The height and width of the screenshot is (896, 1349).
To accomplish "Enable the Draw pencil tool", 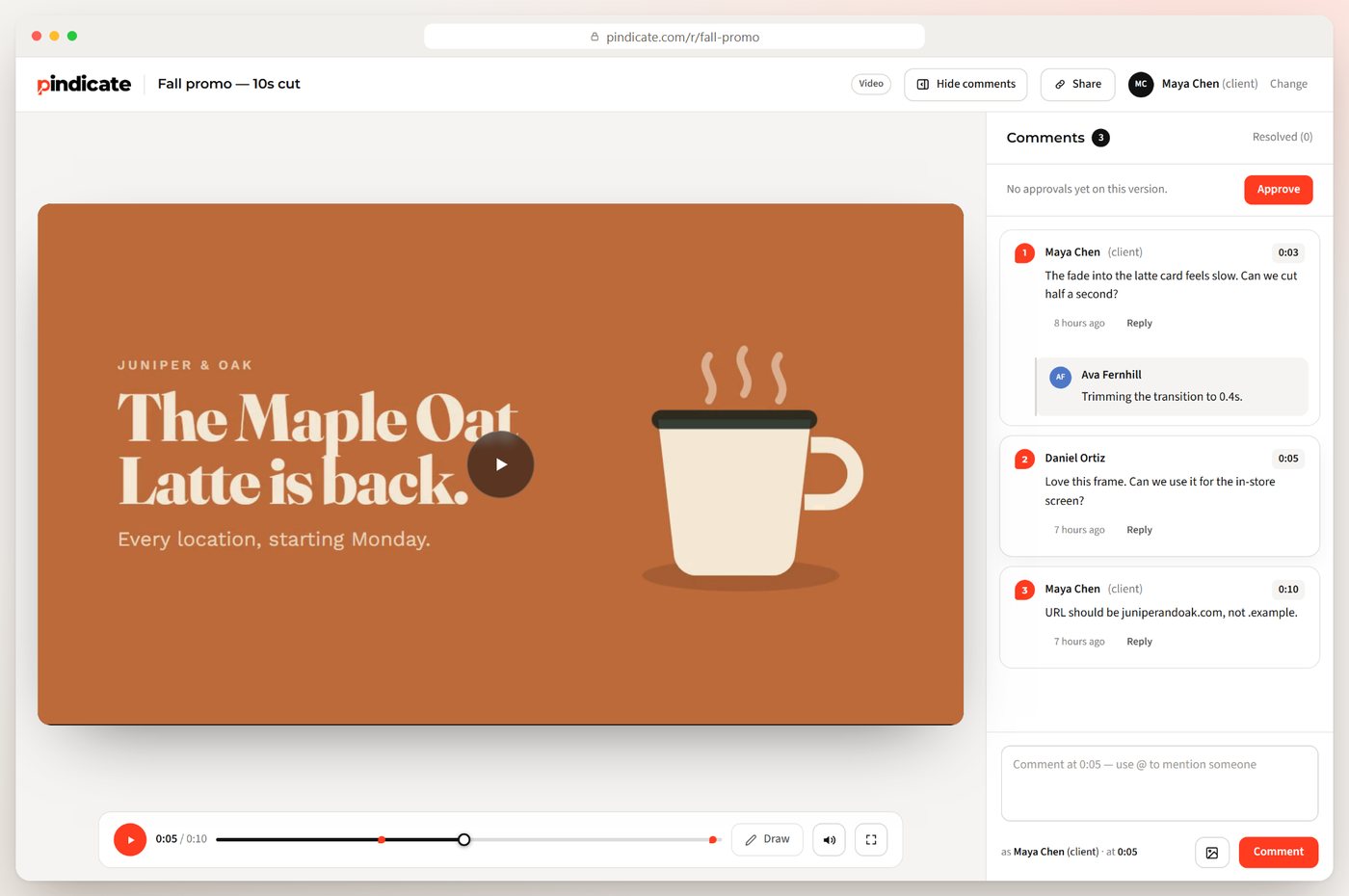I will [x=767, y=839].
